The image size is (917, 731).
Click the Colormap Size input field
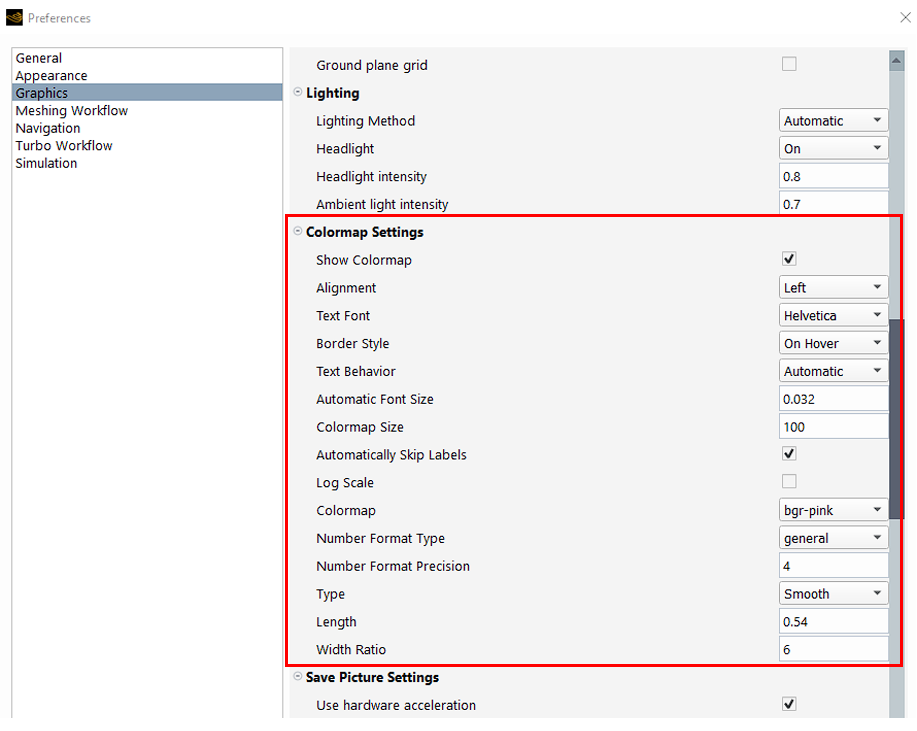(x=832, y=427)
